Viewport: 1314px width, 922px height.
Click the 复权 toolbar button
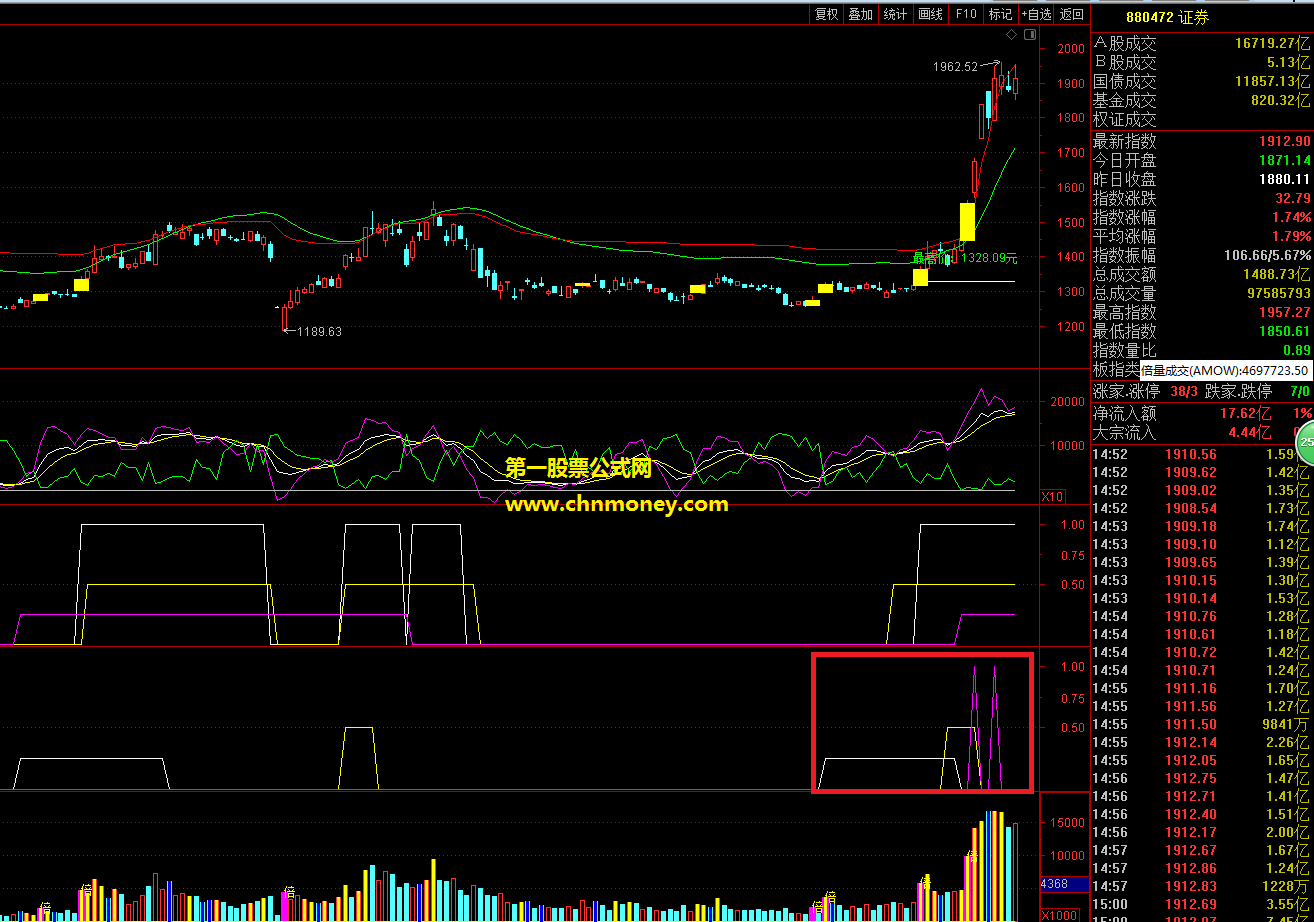(826, 14)
